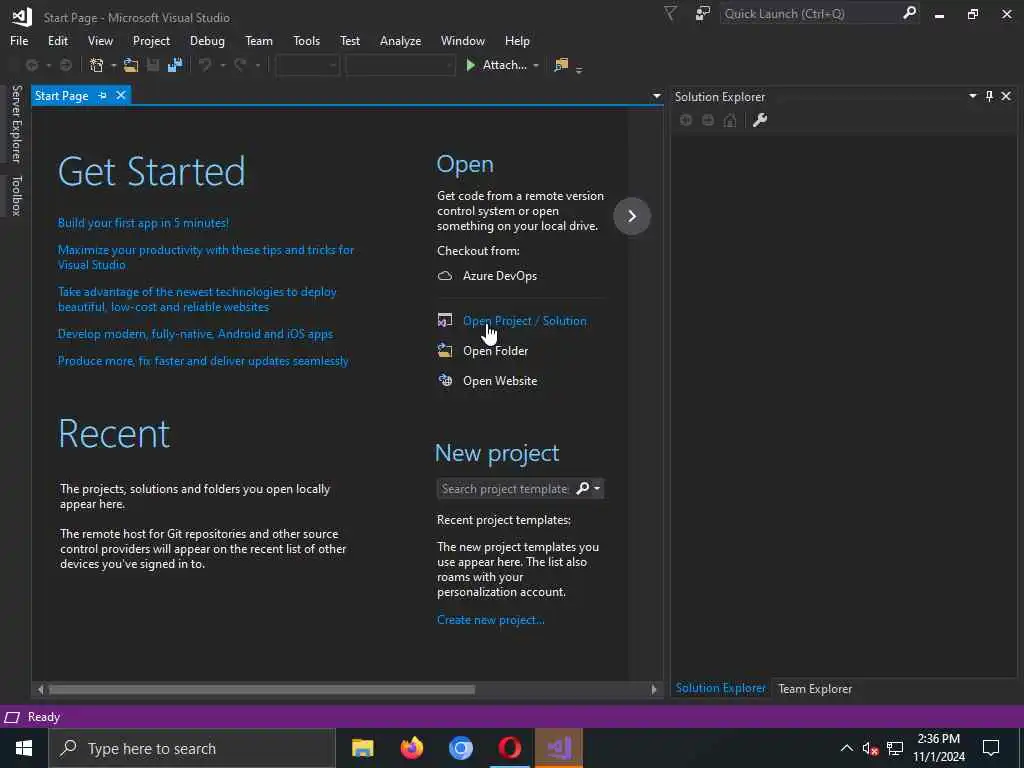Switch to the Team Explorer tab
Screen dimensions: 1024x768
click(x=815, y=689)
